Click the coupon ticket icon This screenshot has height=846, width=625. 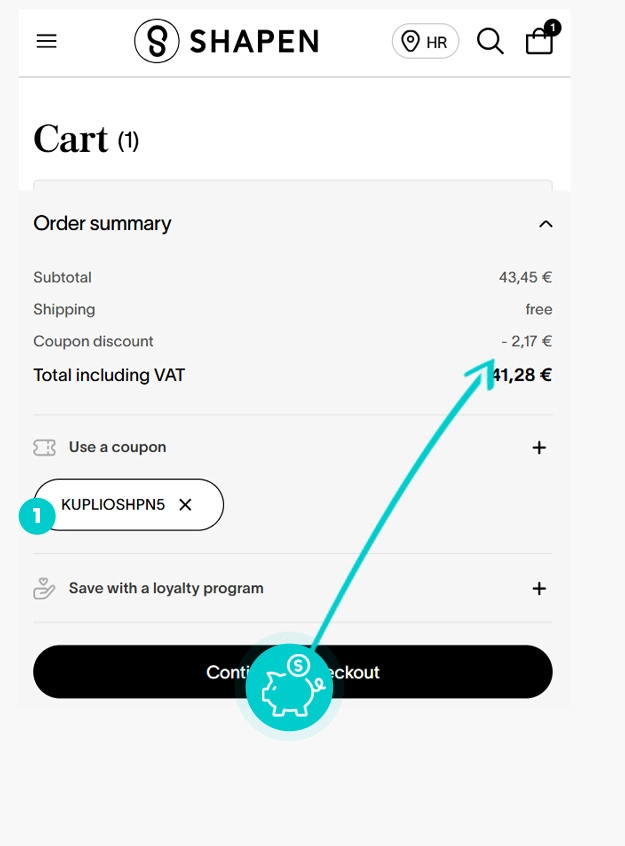click(44, 447)
